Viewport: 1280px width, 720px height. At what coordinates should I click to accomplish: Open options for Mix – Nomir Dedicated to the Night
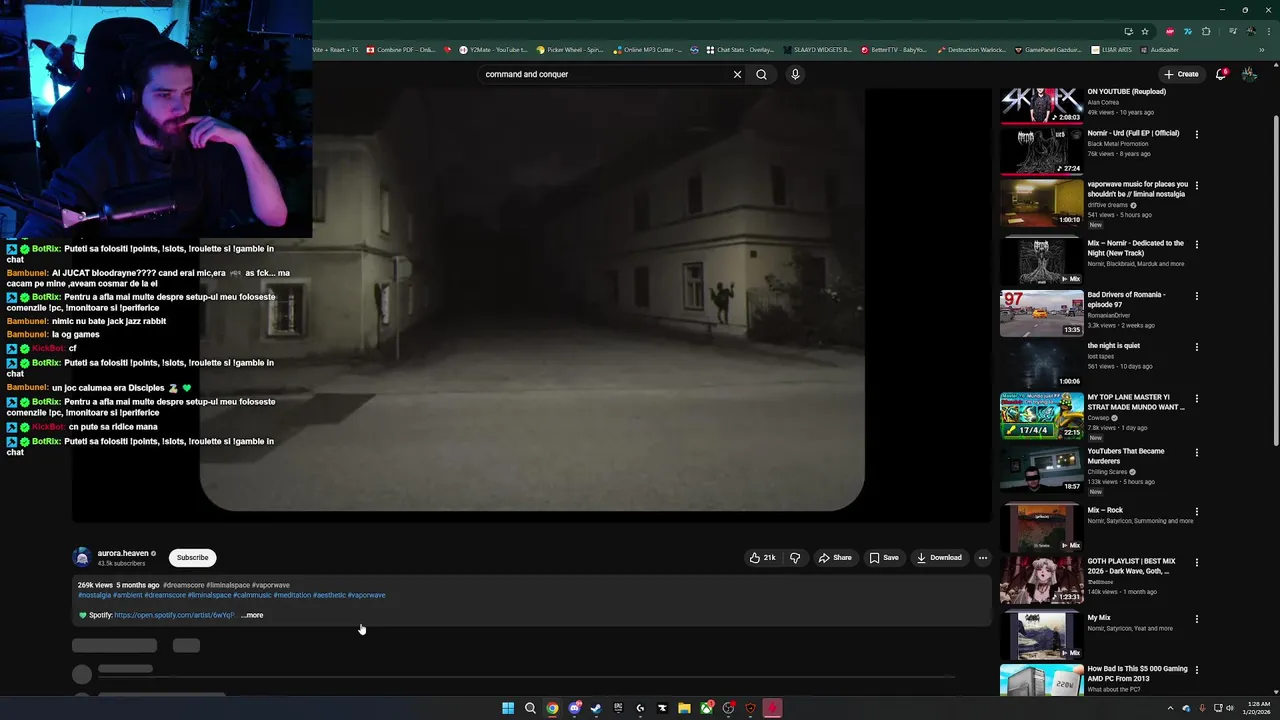(1197, 244)
